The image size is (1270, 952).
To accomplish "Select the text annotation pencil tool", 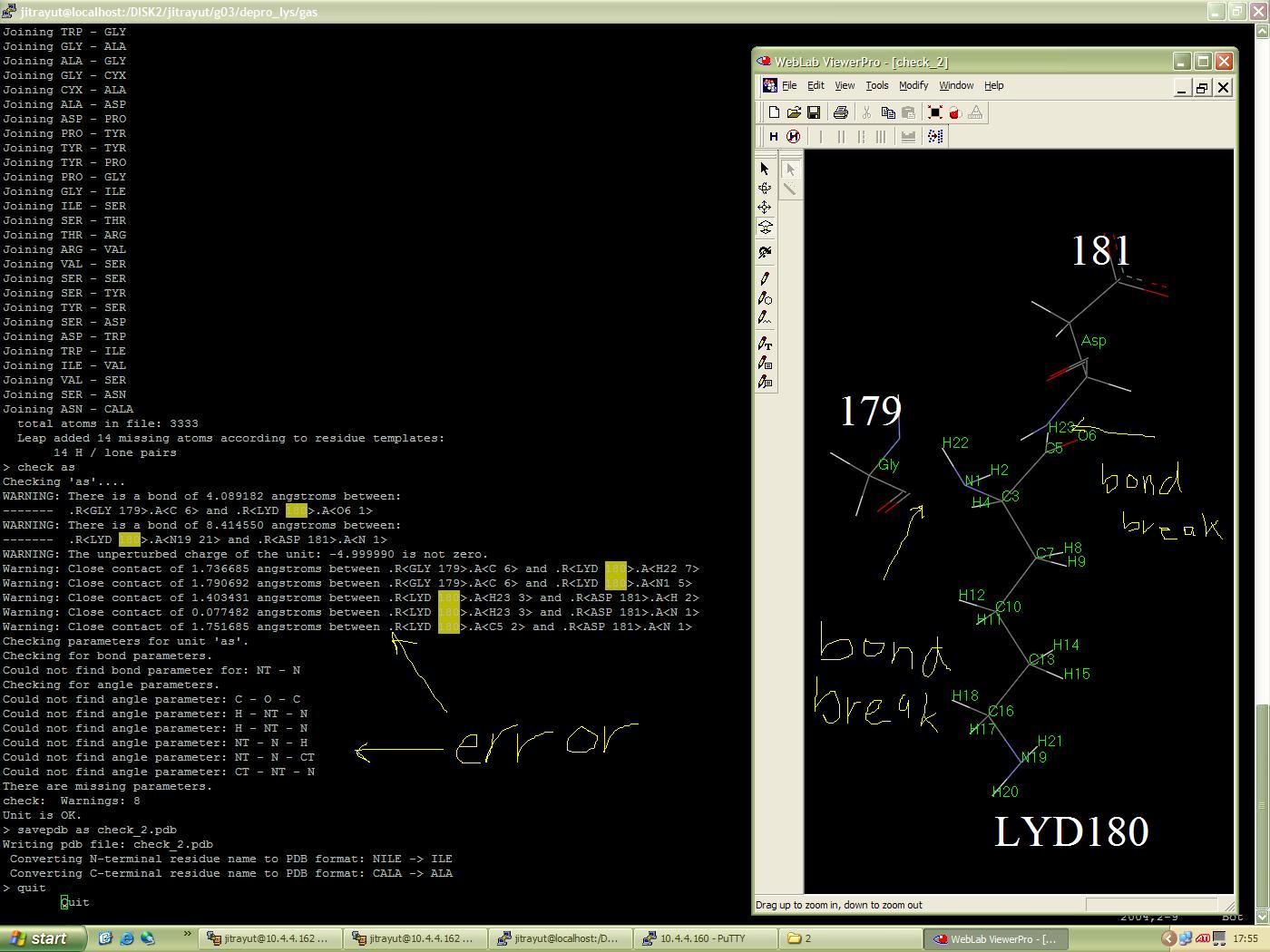I will point(765,344).
